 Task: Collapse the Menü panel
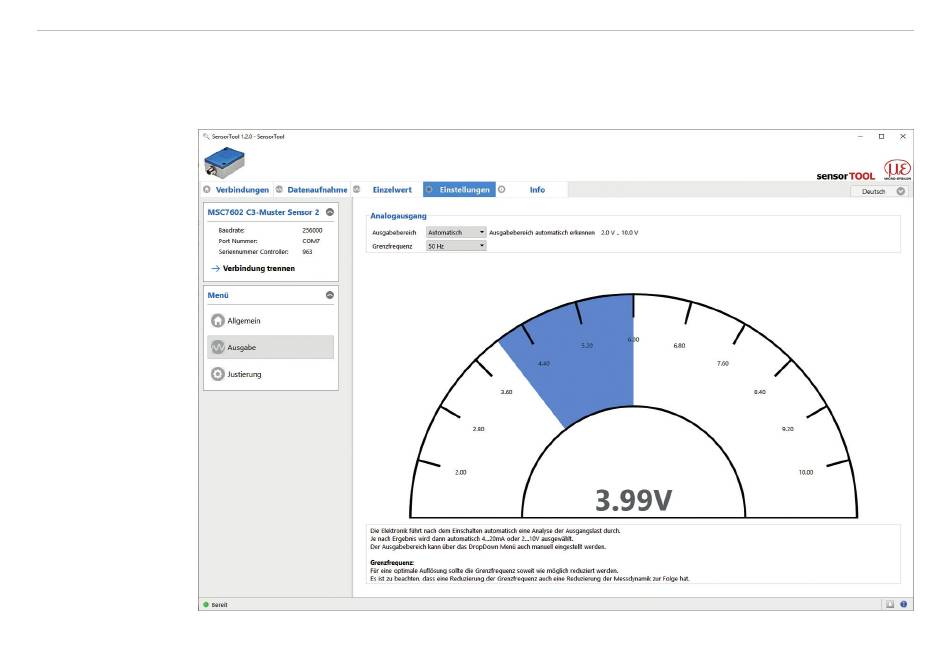330,295
